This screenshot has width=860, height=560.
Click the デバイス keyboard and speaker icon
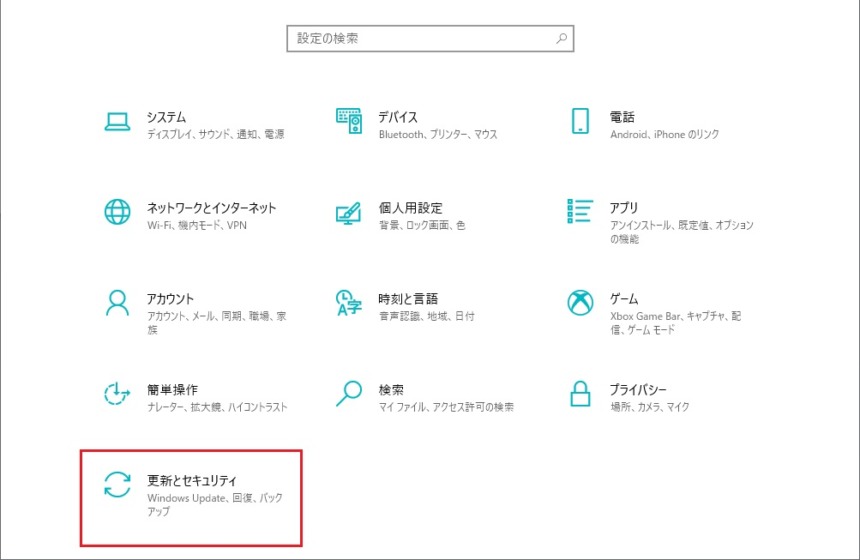tap(349, 121)
